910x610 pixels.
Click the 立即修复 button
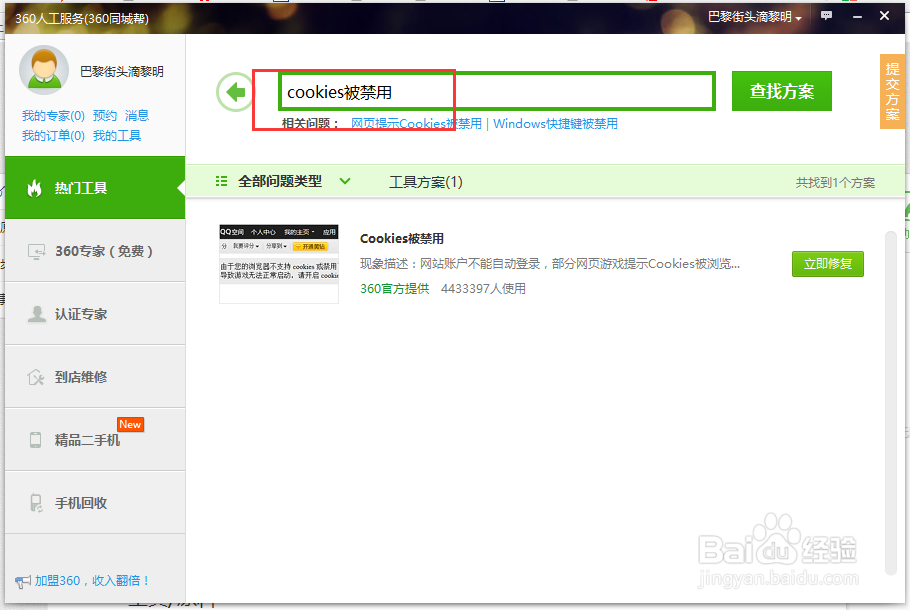[828, 264]
